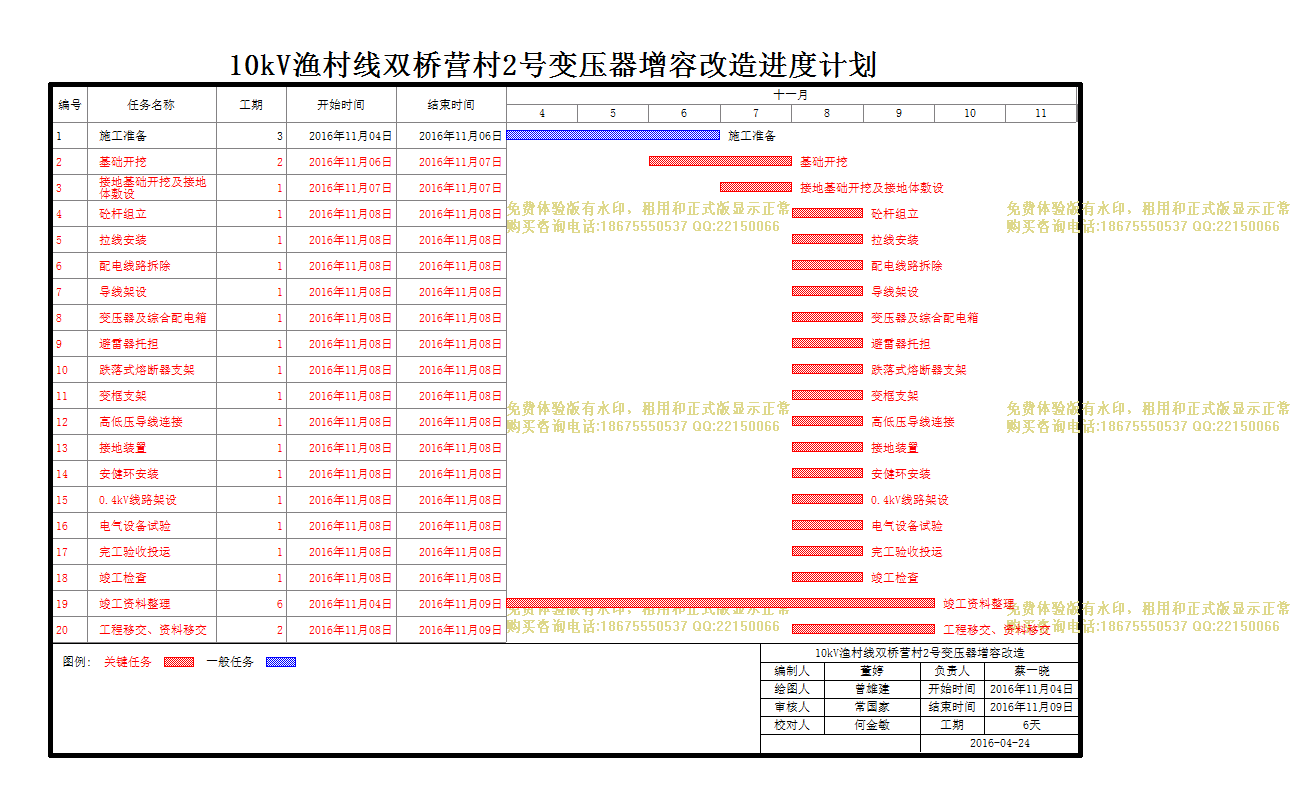Click the 工期 column header in table
Screen dimensions: 1290x804
click(251, 104)
